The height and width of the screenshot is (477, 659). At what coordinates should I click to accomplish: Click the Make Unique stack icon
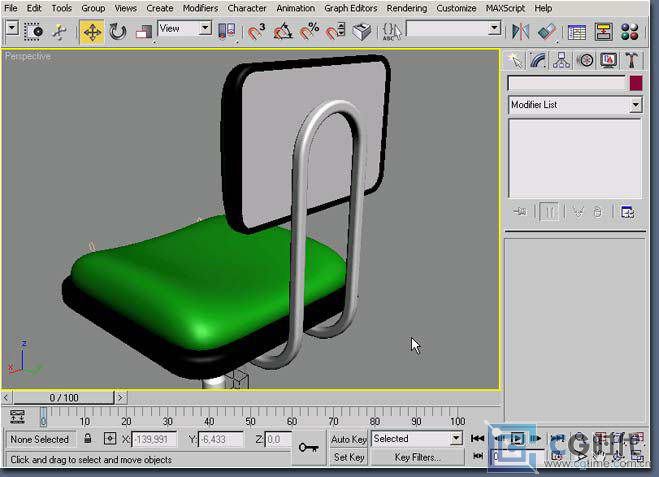[x=578, y=212]
